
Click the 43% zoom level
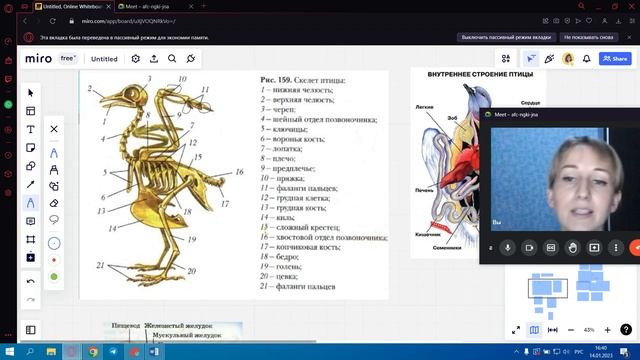(589, 330)
